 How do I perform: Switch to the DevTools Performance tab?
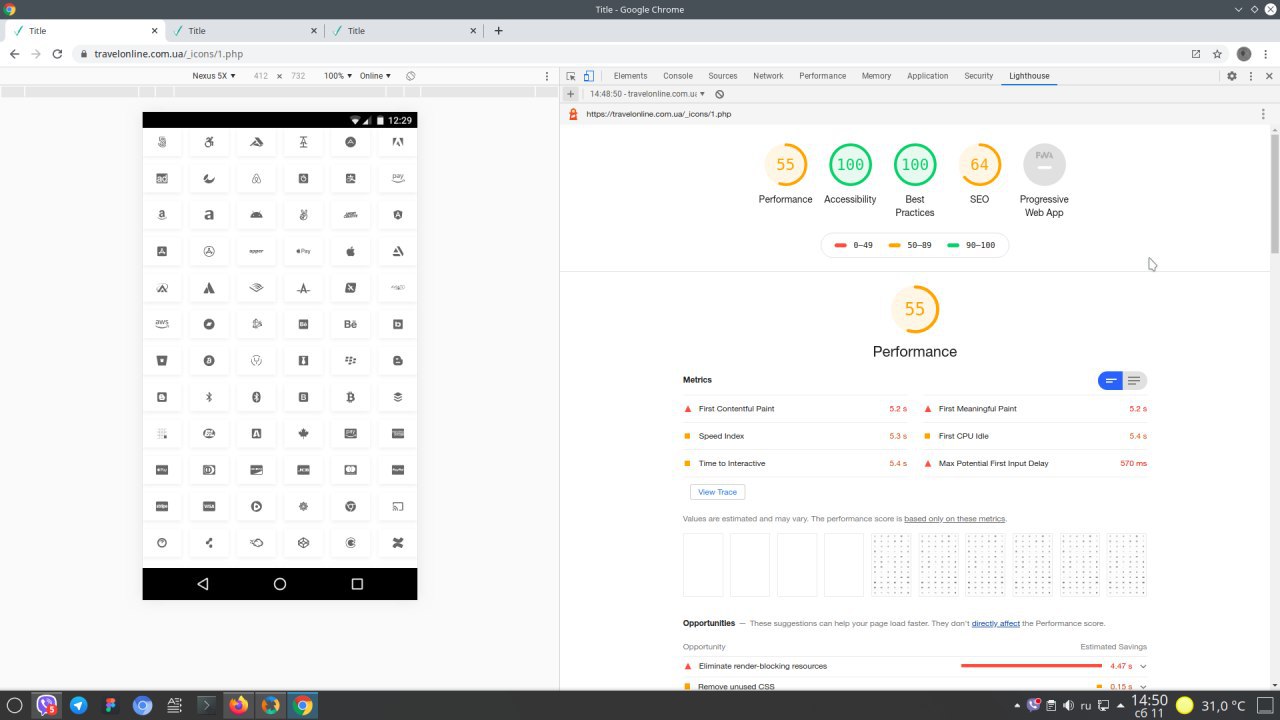[822, 76]
